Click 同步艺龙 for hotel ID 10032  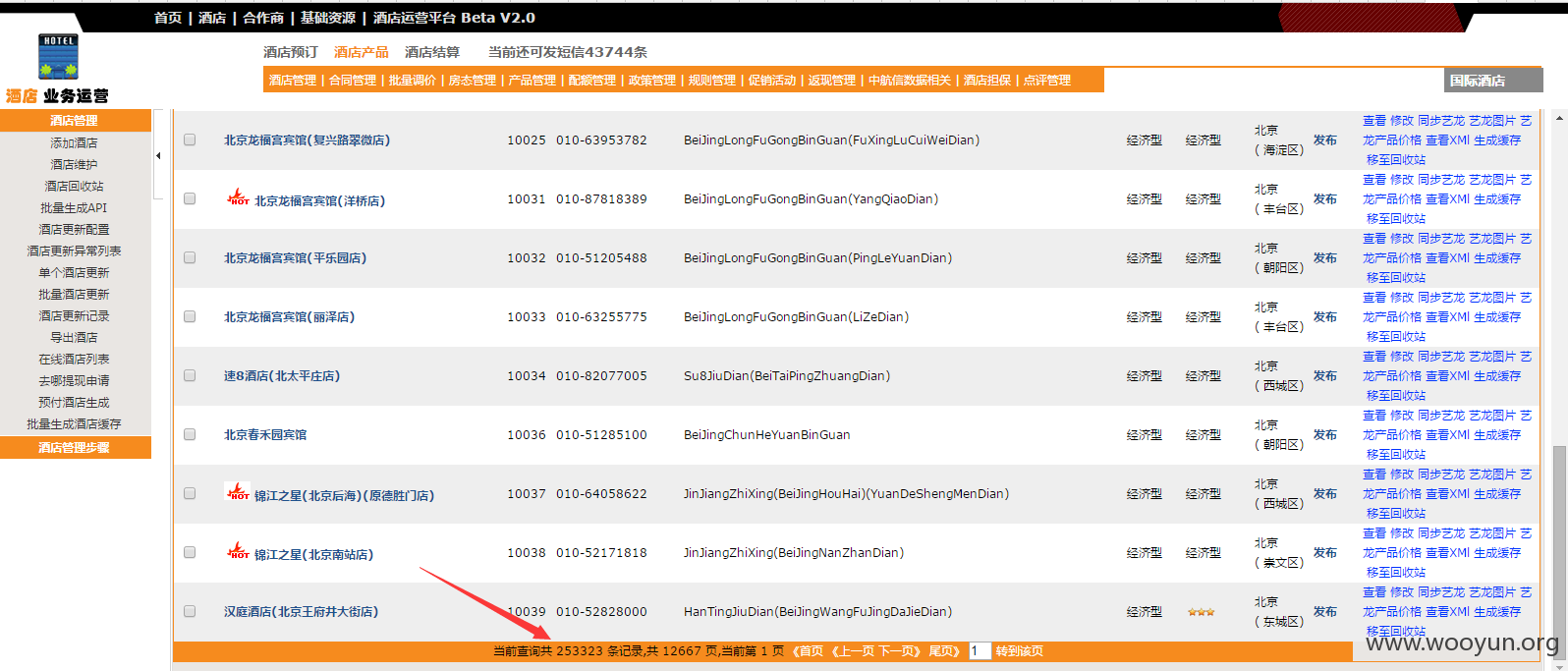[1440, 239]
